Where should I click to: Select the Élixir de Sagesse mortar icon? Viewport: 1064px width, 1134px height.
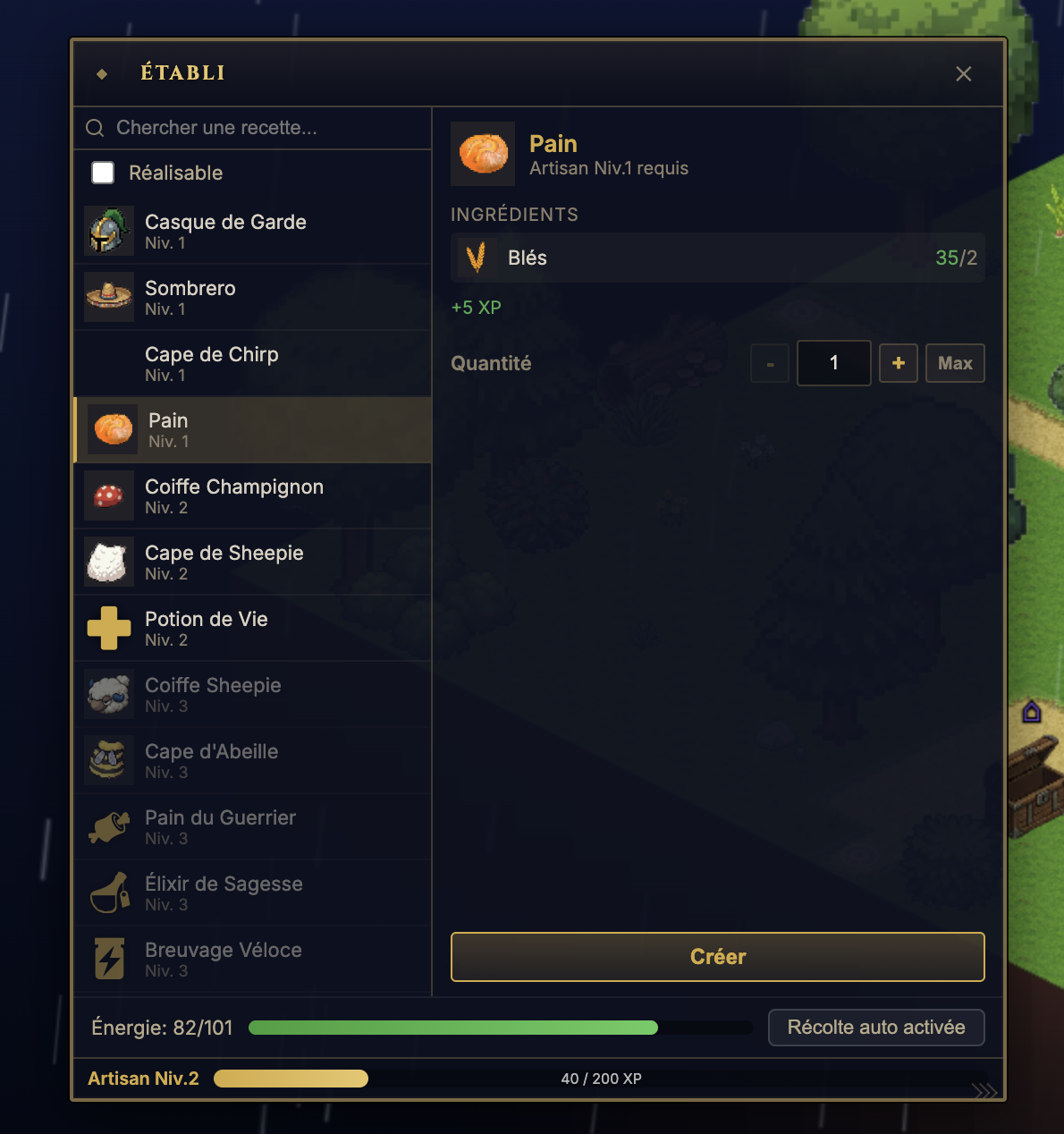point(109,893)
